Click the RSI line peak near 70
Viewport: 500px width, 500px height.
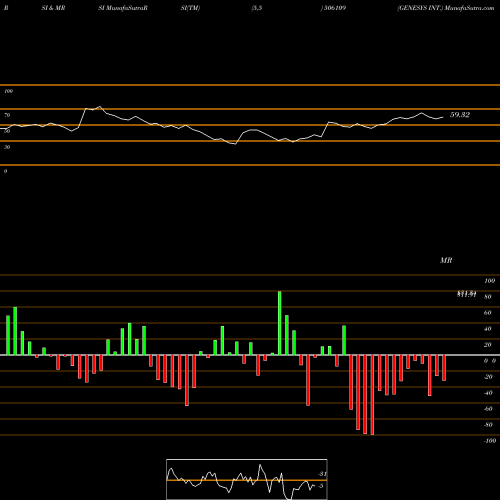[x=99, y=107]
